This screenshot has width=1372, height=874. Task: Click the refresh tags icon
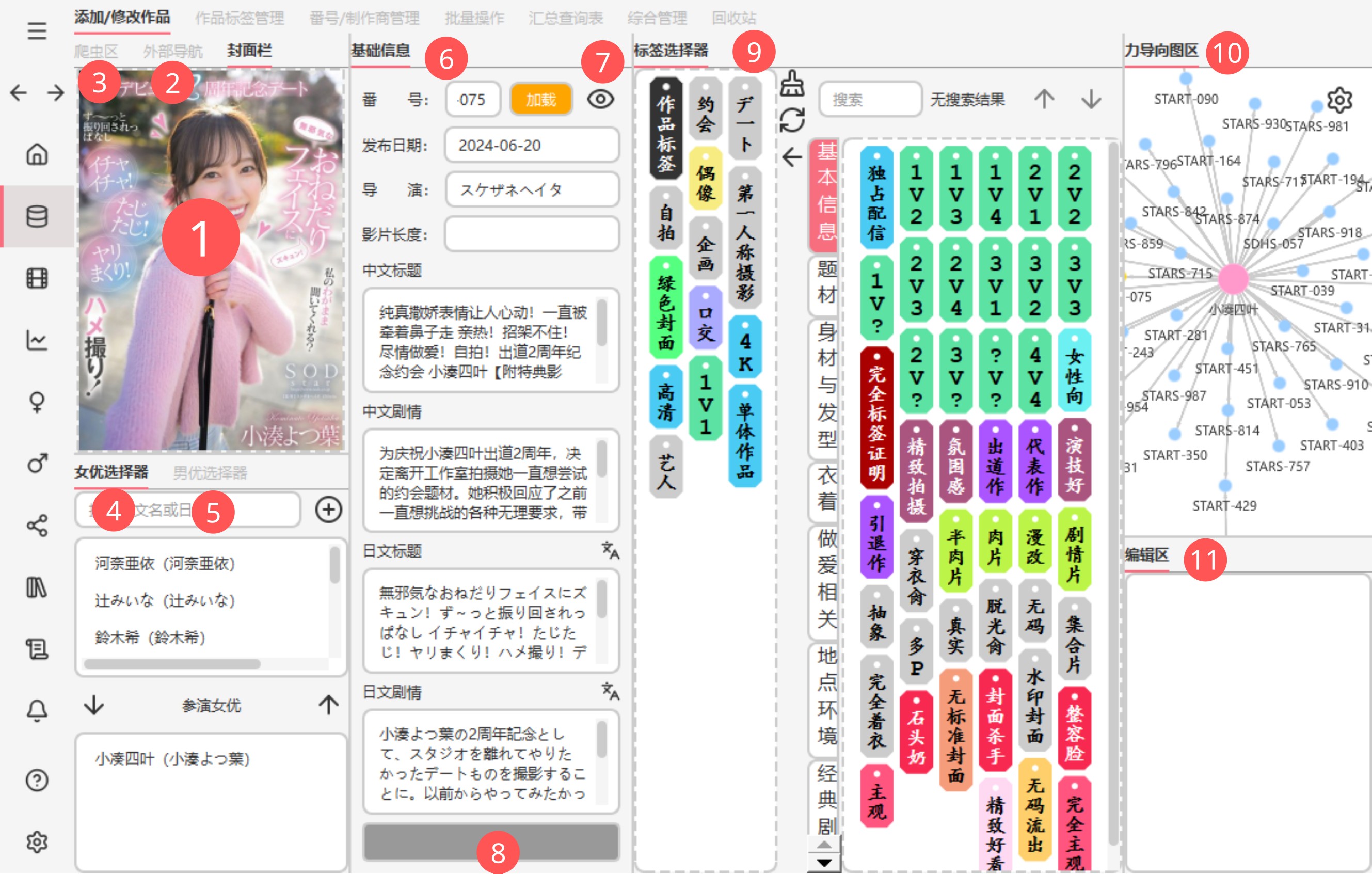[792, 120]
